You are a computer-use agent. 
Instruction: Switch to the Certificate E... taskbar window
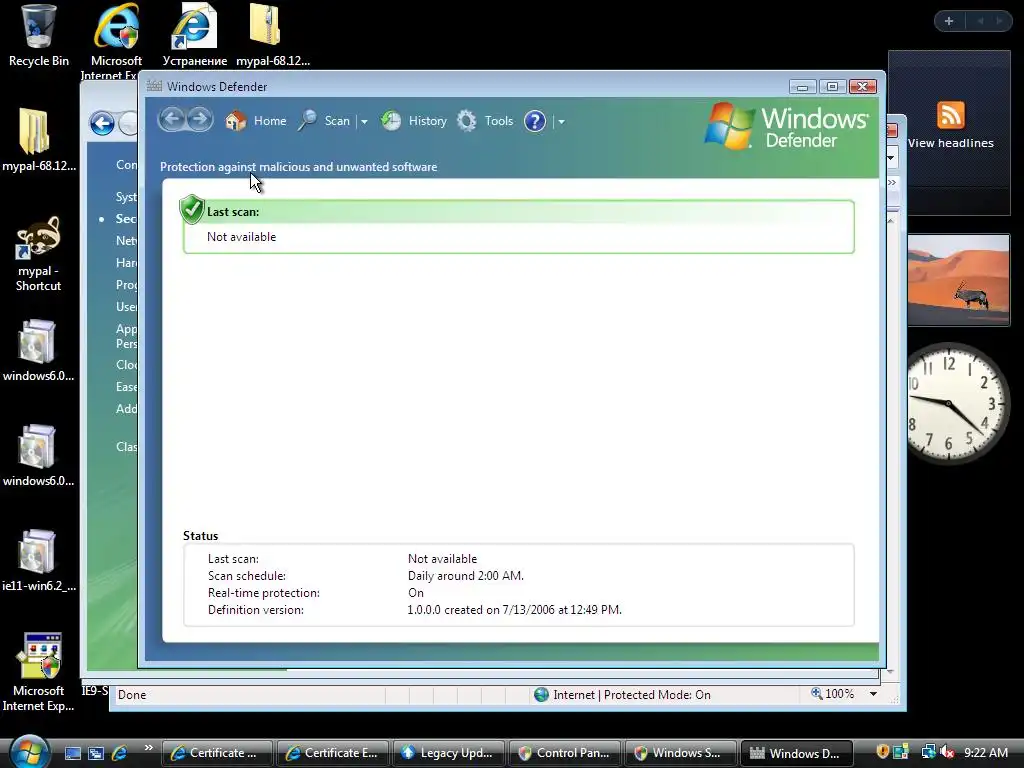point(333,753)
